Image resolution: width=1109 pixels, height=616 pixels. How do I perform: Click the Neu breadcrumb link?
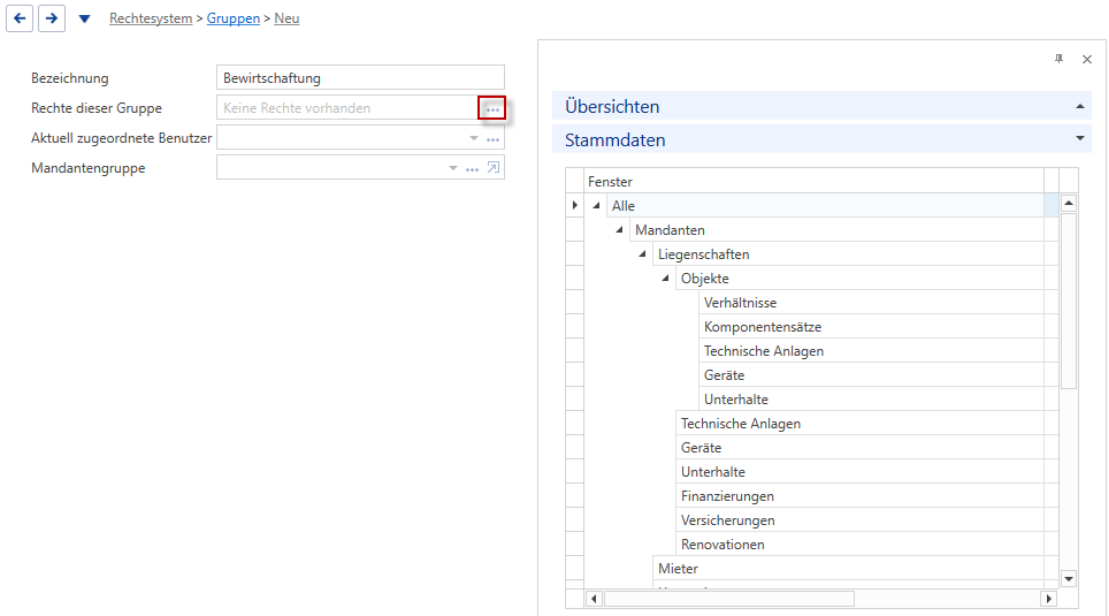point(286,18)
